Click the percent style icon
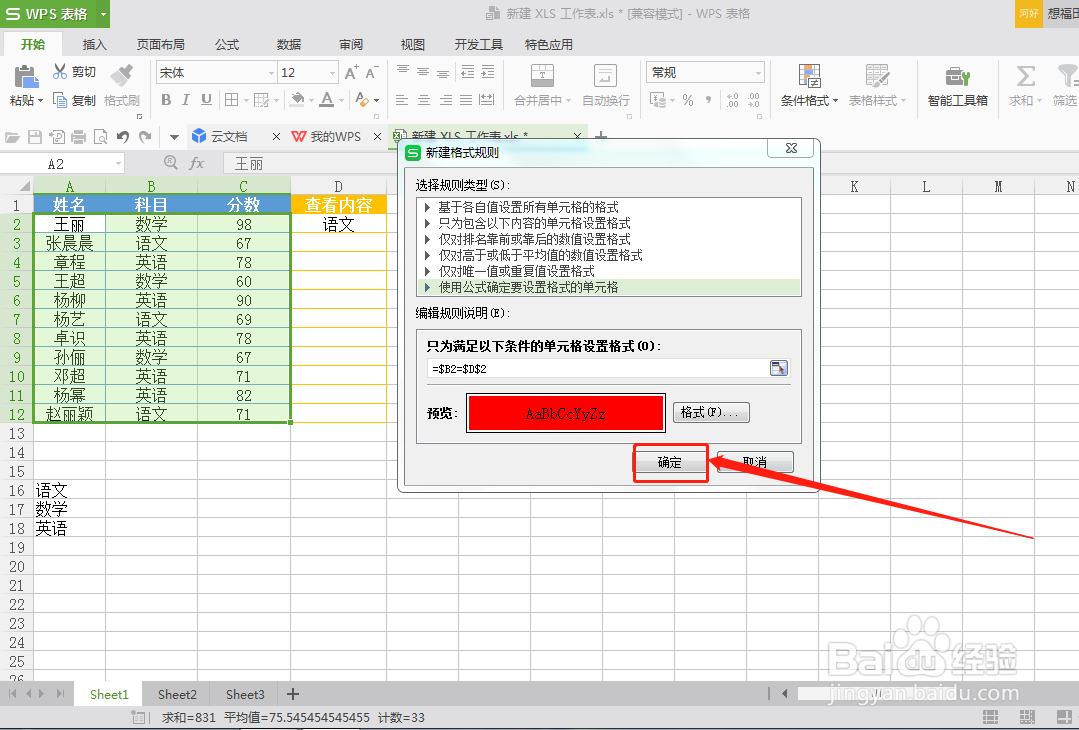Screen dimensions: 1079x730 [687, 100]
